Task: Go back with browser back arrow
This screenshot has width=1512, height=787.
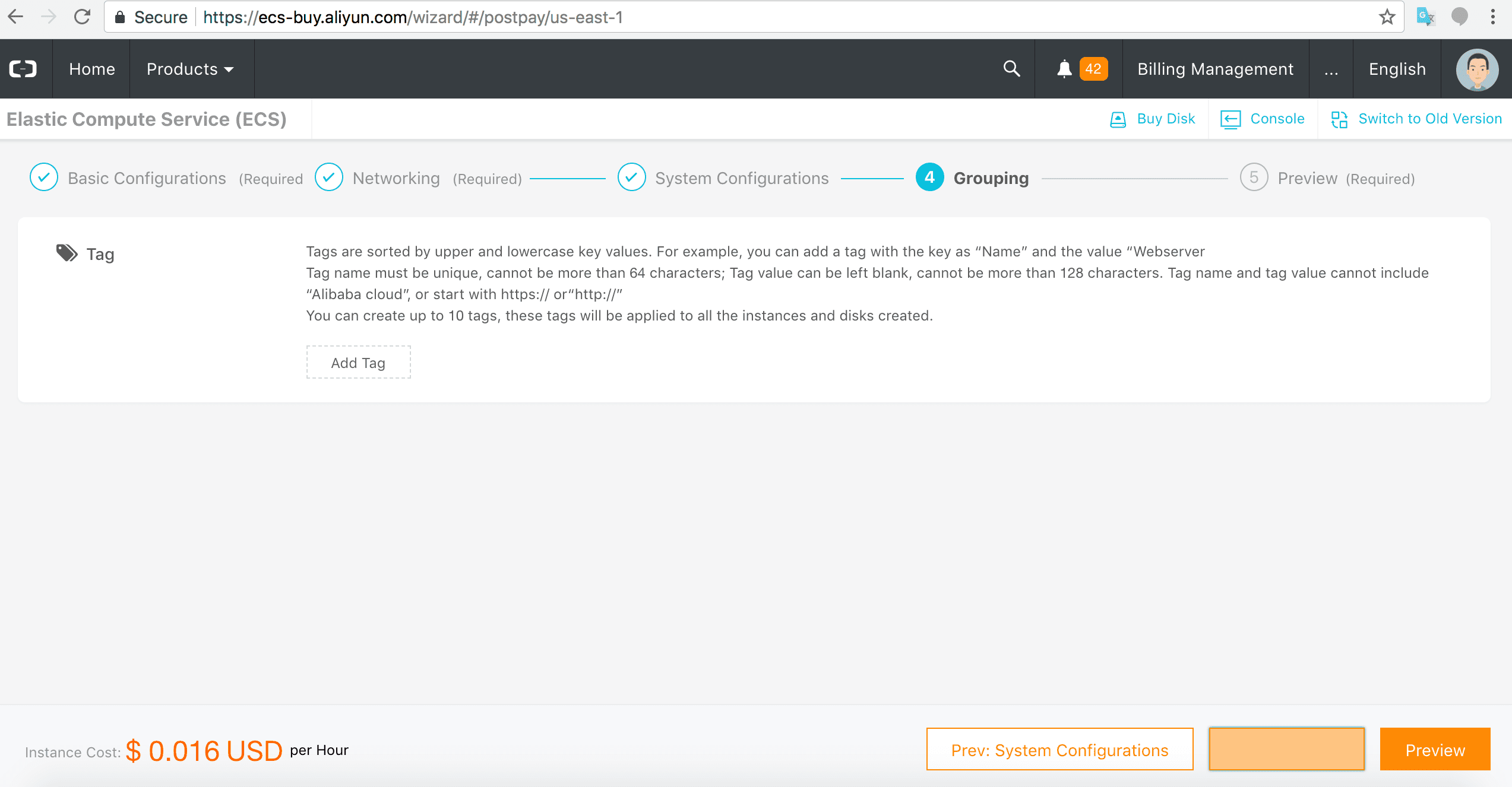Action: coord(16,17)
